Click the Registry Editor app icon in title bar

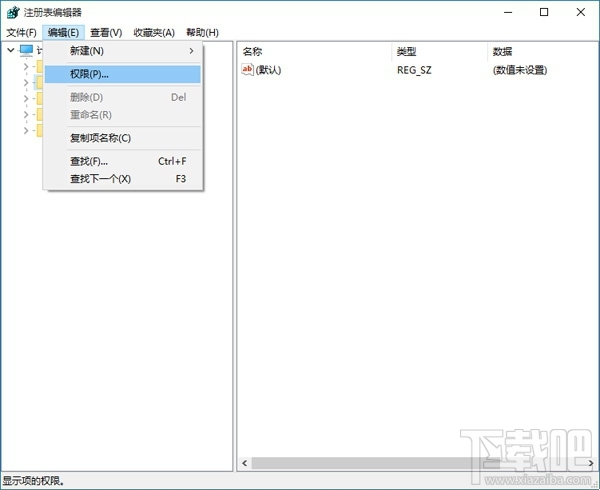coord(13,12)
